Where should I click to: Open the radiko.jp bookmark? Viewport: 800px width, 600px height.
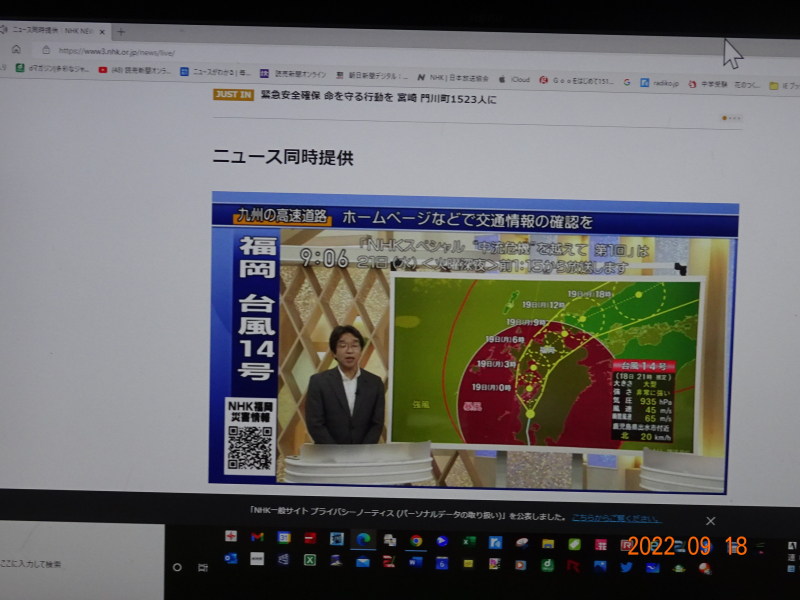[660, 83]
